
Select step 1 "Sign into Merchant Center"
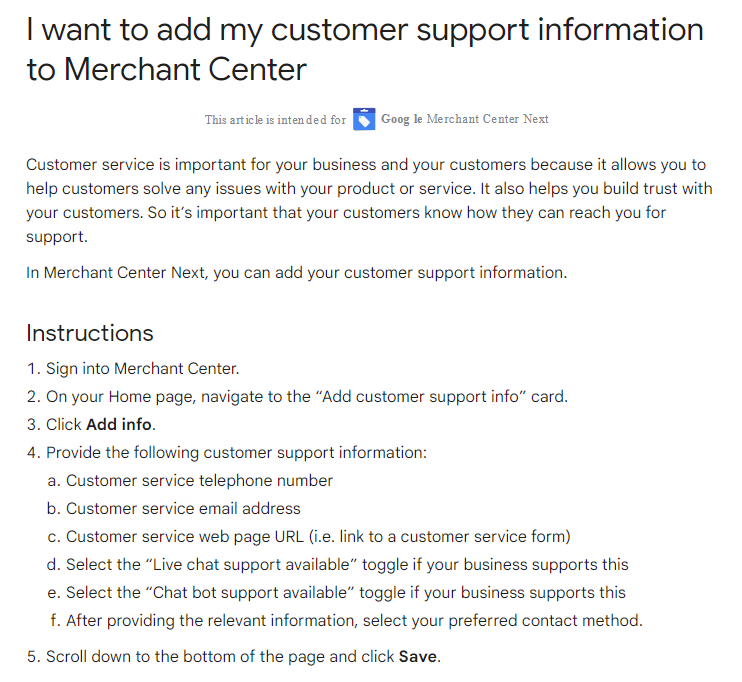(142, 369)
